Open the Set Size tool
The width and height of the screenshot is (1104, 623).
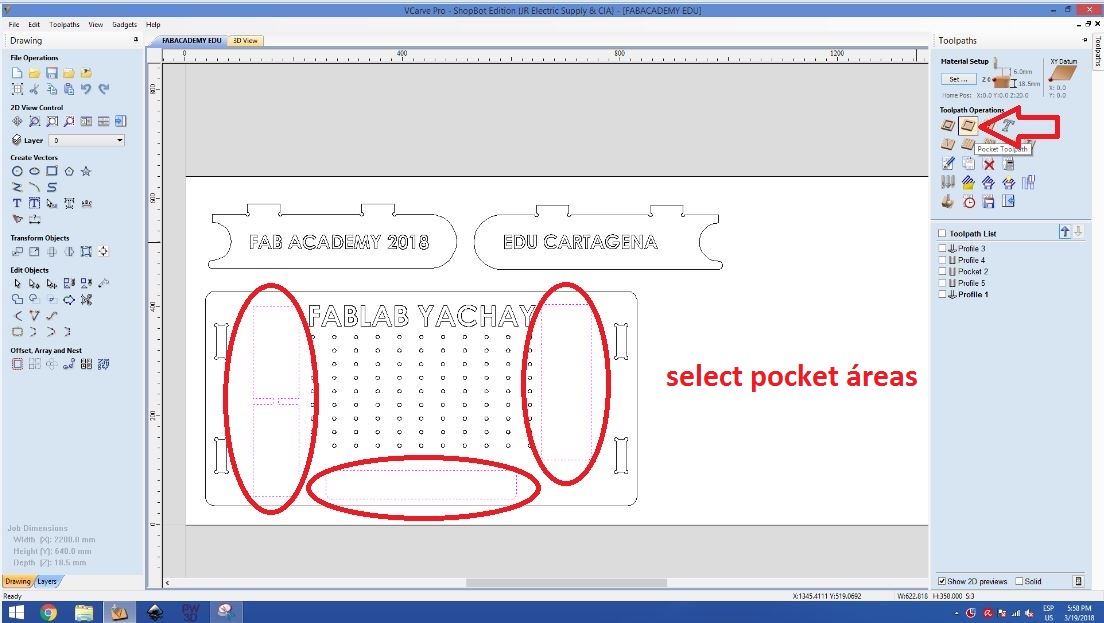(34, 252)
